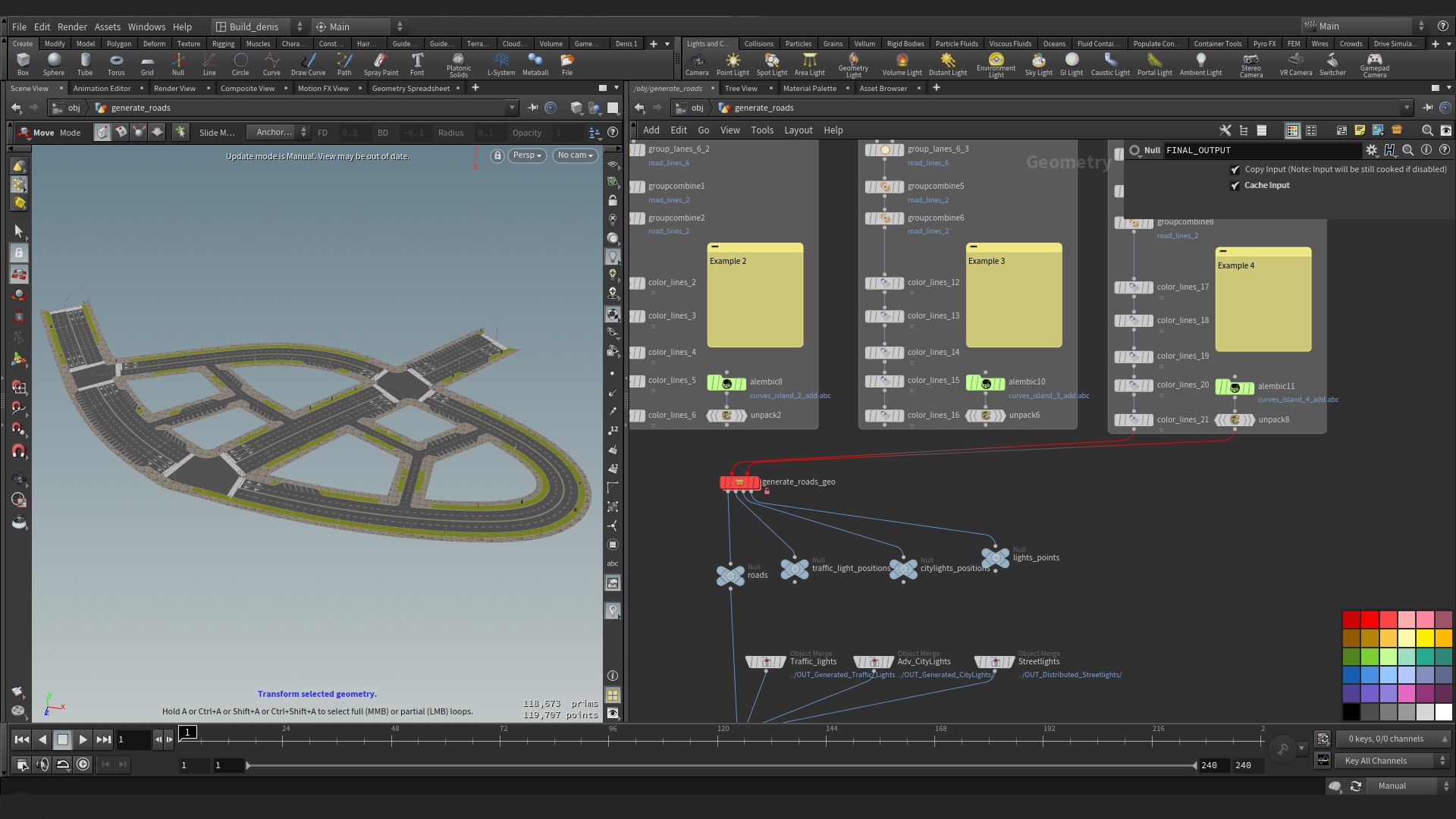Open the parameter gear menu for FINAL_OUTPUT
The width and height of the screenshot is (1456, 819).
[x=1371, y=150]
